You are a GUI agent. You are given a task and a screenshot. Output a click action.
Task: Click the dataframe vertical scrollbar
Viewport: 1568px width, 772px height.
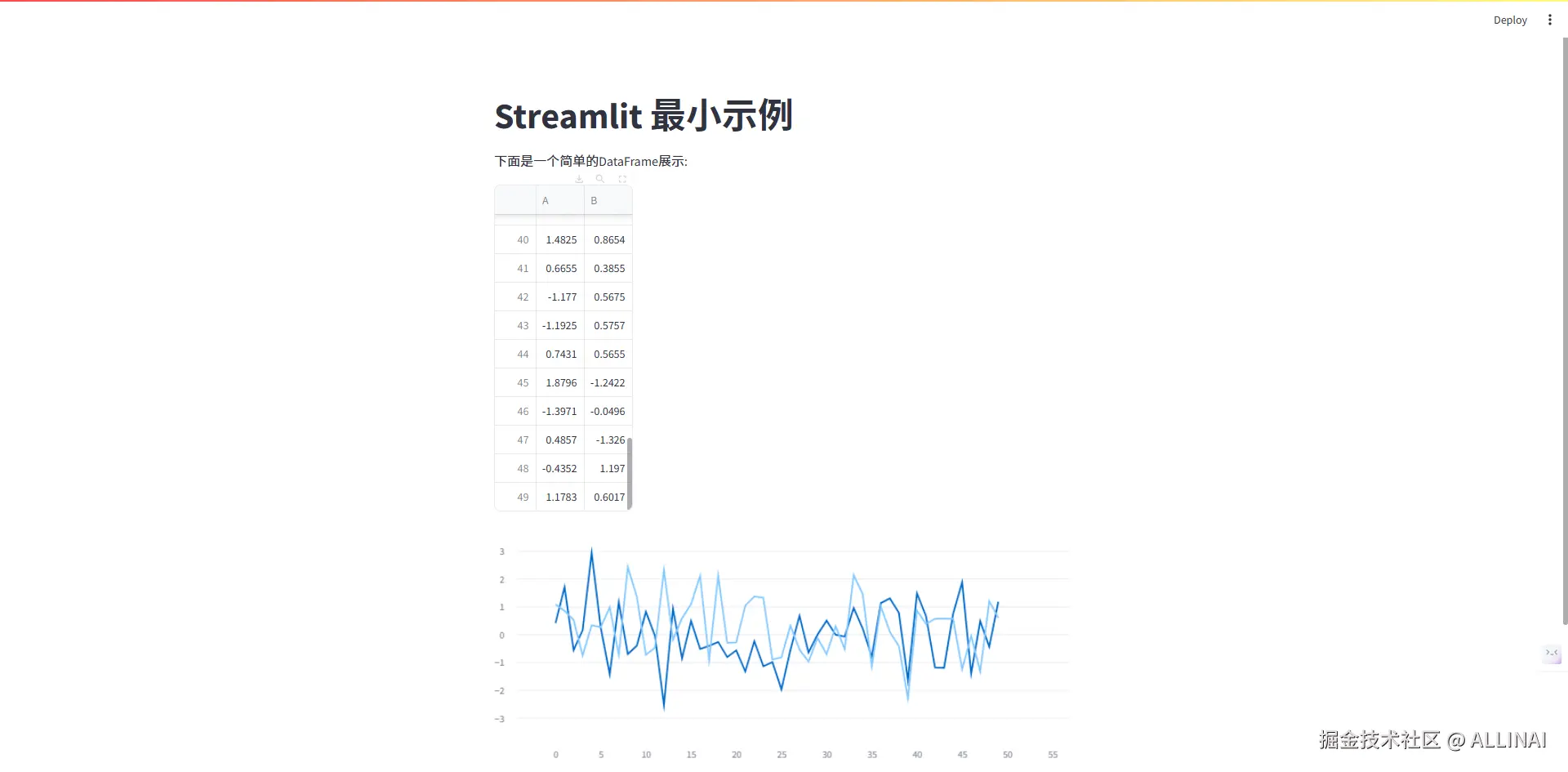(630, 473)
